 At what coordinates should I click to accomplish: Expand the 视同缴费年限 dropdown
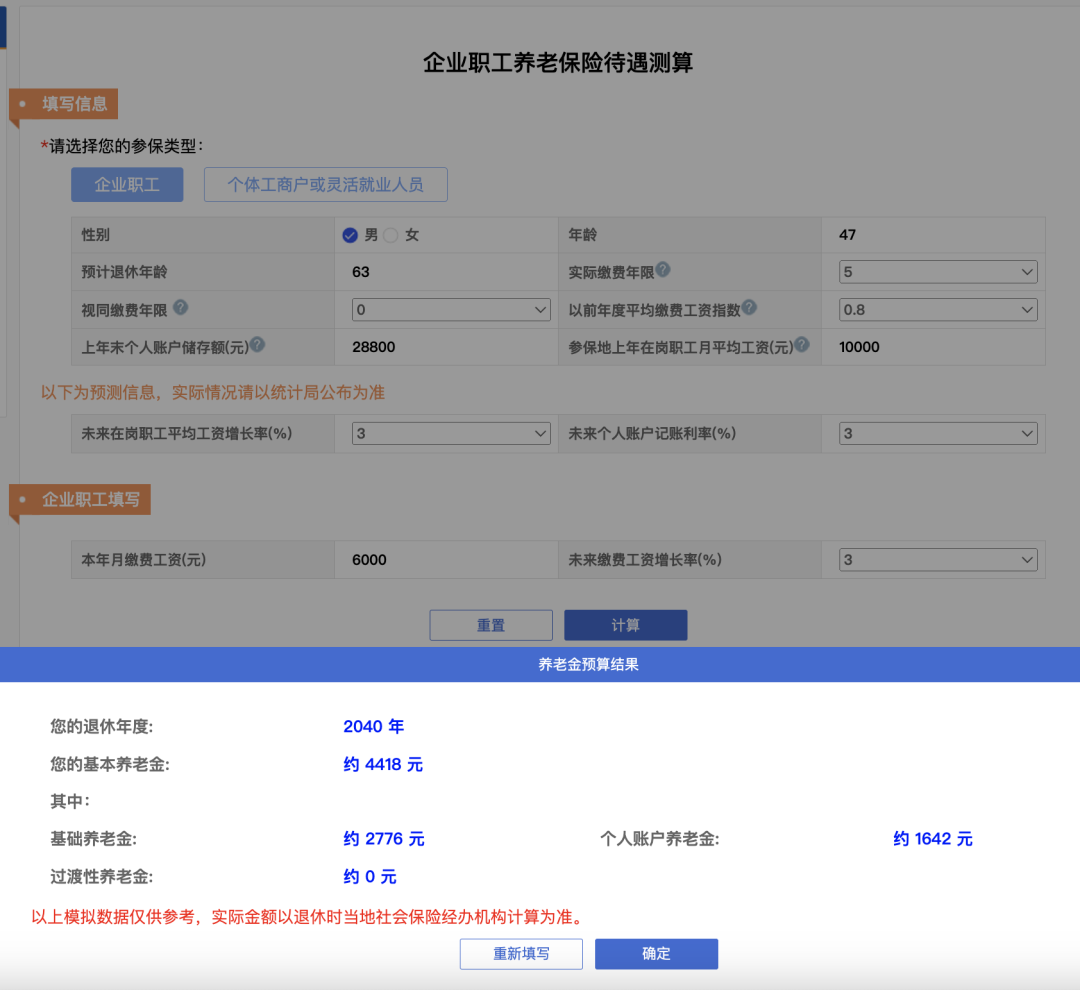pos(451,310)
